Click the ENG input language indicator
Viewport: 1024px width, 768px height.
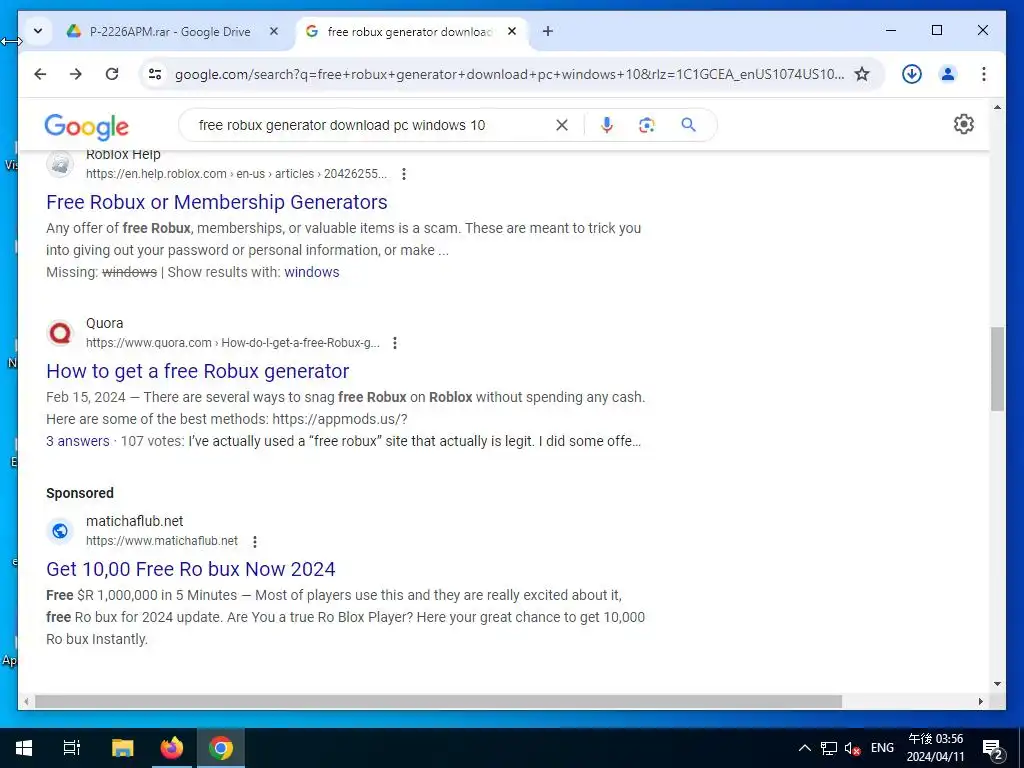882,748
